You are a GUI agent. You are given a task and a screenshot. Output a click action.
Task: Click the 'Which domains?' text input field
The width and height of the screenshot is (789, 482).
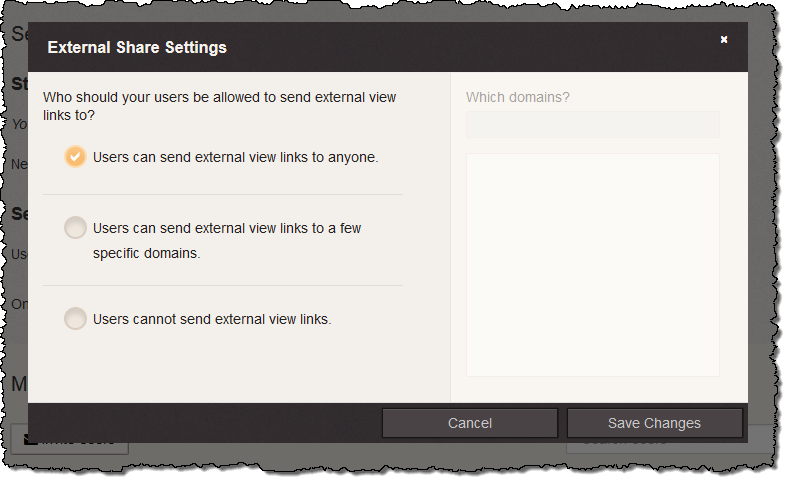click(x=592, y=124)
